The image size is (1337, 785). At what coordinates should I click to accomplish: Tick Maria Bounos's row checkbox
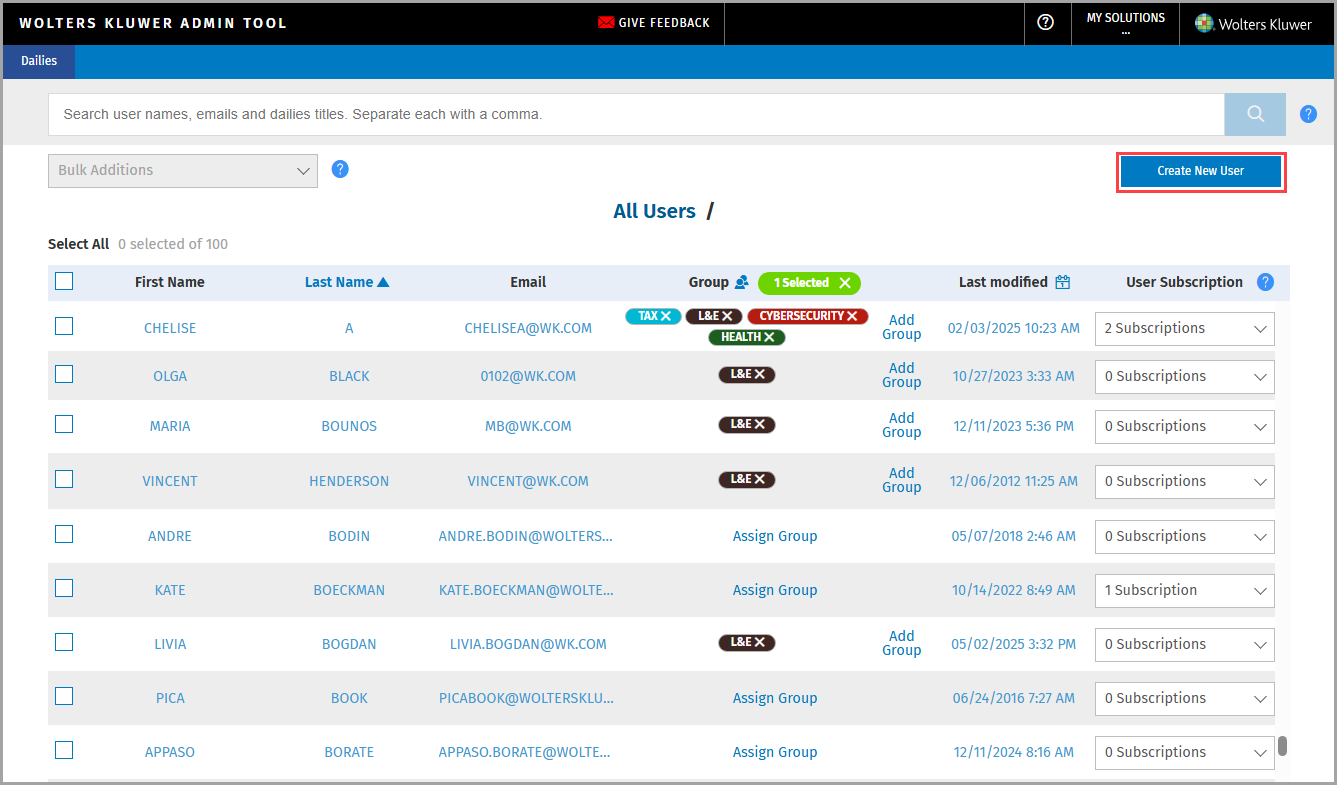pyautogui.click(x=64, y=424)
